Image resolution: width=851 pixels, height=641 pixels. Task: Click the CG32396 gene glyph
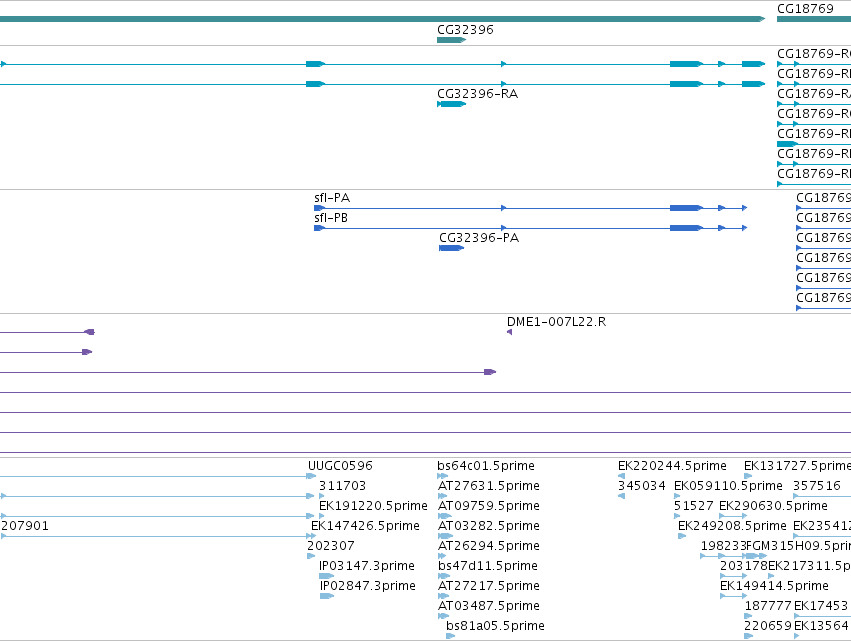coord(452,40)
